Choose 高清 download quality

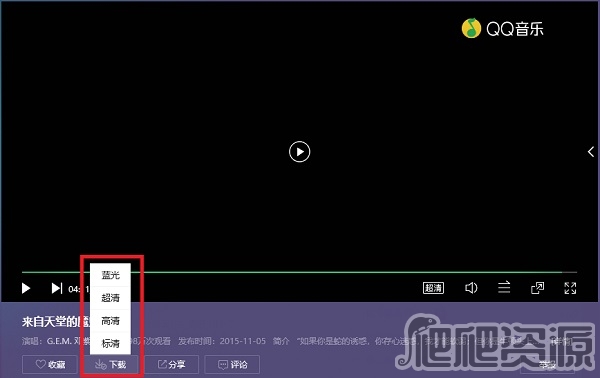point(110,320)
